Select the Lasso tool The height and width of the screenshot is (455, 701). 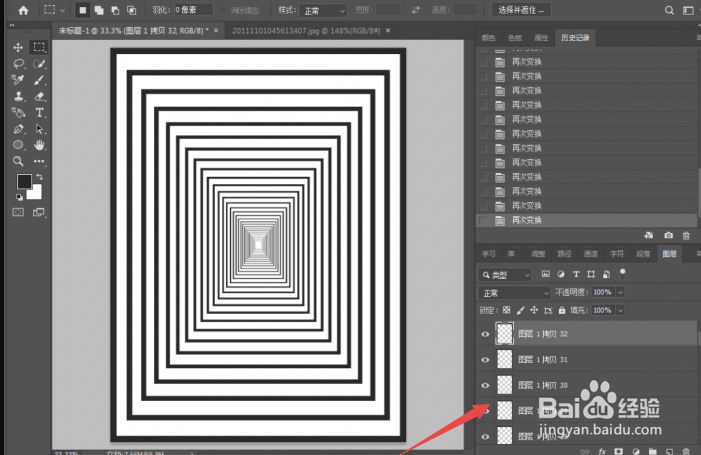click(18, 64)
